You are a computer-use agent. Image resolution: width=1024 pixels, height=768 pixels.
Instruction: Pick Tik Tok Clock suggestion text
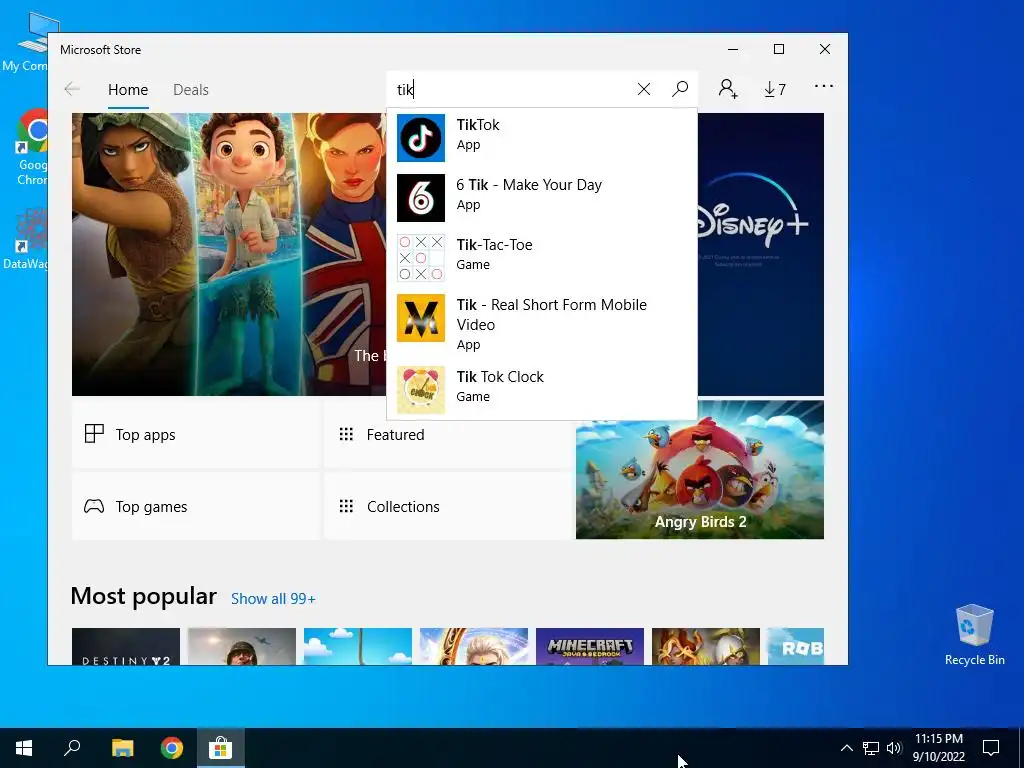(500, 377)
